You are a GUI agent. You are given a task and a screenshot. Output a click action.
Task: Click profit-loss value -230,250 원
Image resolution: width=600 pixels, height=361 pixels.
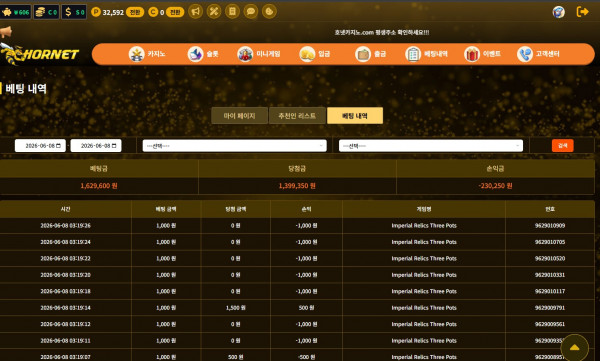click(x=495, y=186)
